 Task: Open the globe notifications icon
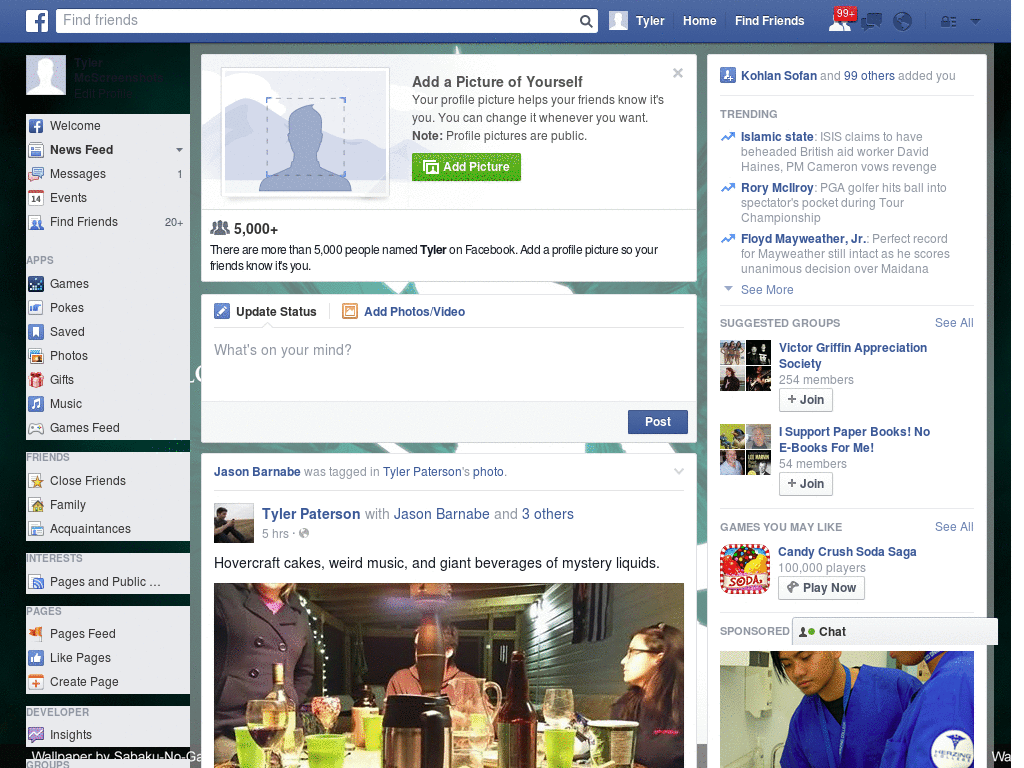point(901,20)
